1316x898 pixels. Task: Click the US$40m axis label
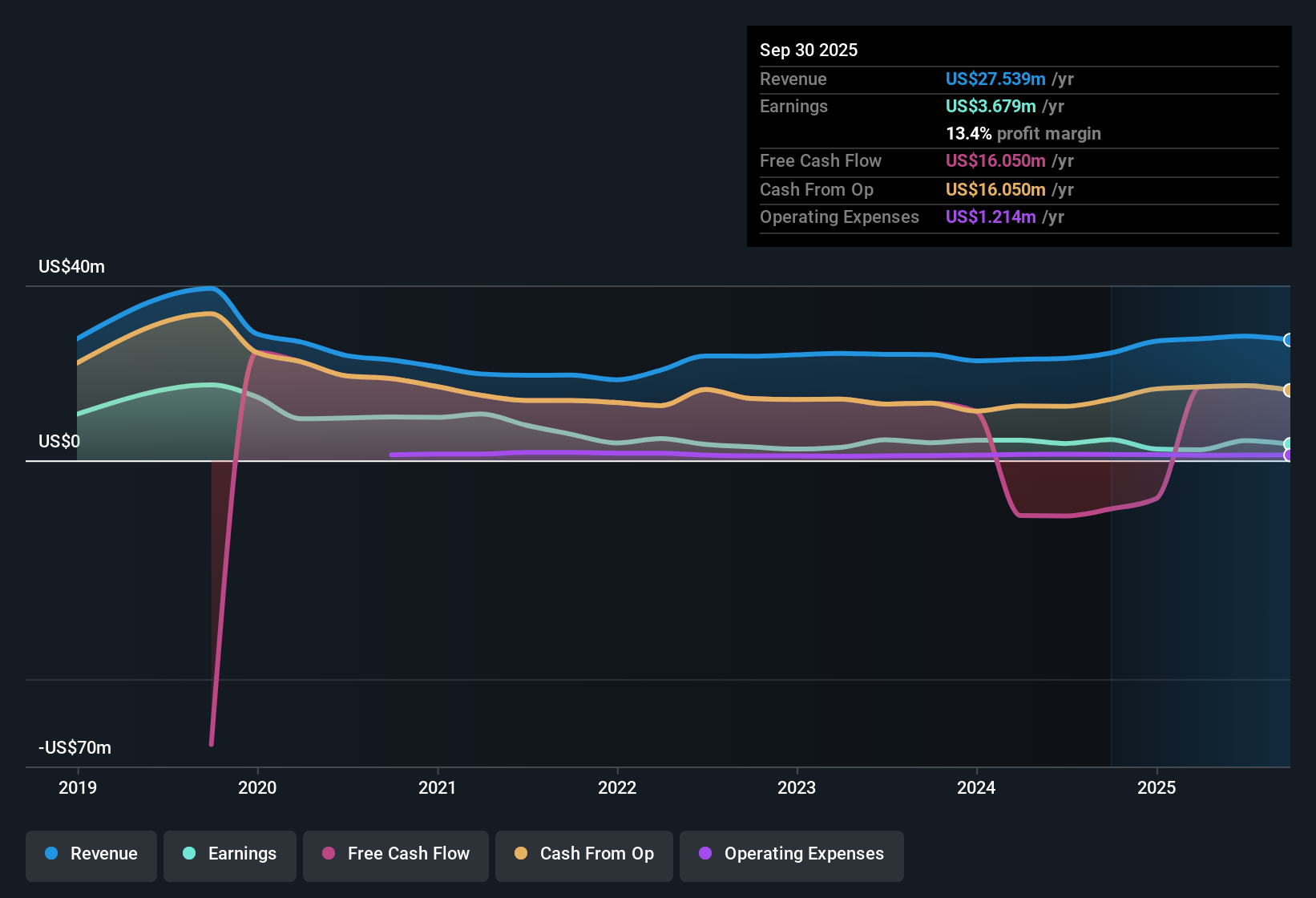[x=71, y=266]
